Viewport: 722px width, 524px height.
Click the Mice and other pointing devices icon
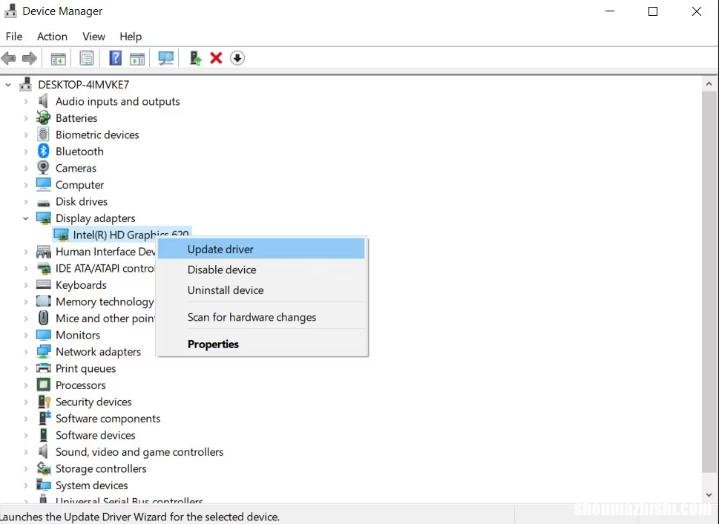click(43, 318)
